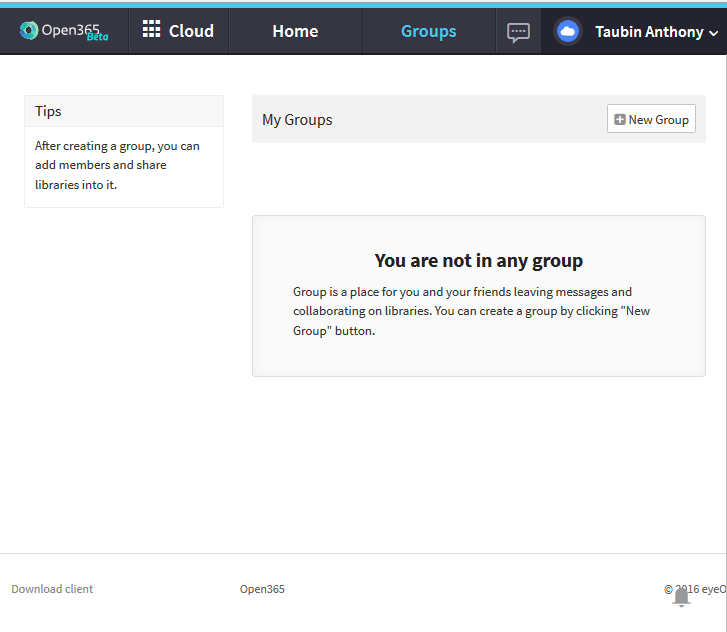Click the 2016 eyeOS copyright text
This screenshot has height=632, width=727.
point(695,589)
